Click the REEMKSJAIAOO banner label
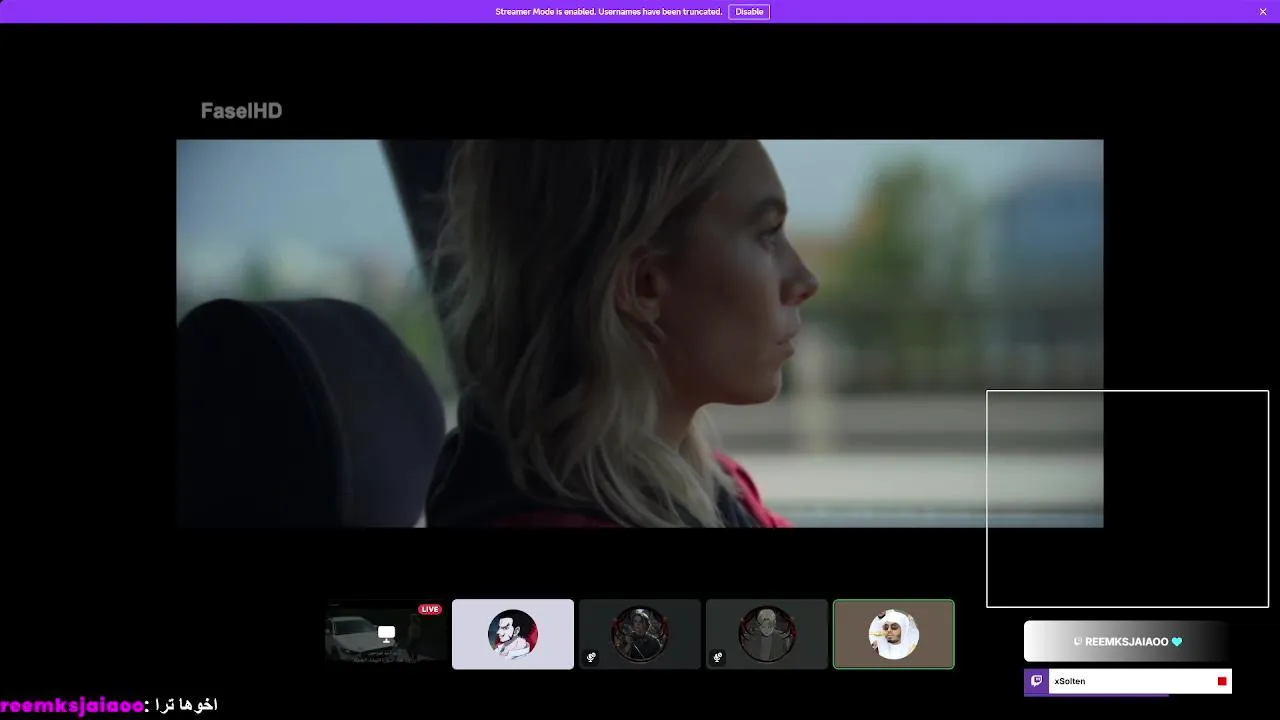1280x720 pixels. (x=1127, y=642)
